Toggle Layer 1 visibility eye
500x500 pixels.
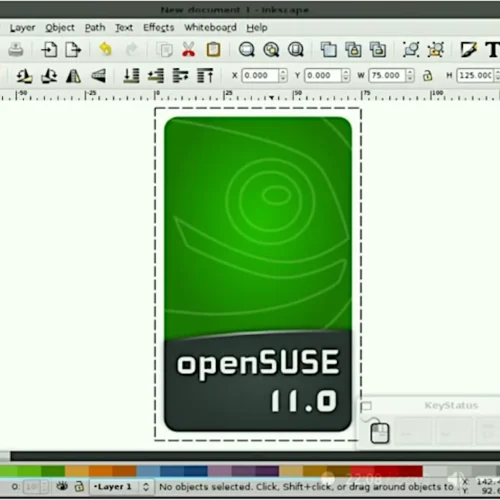[62, 486]
